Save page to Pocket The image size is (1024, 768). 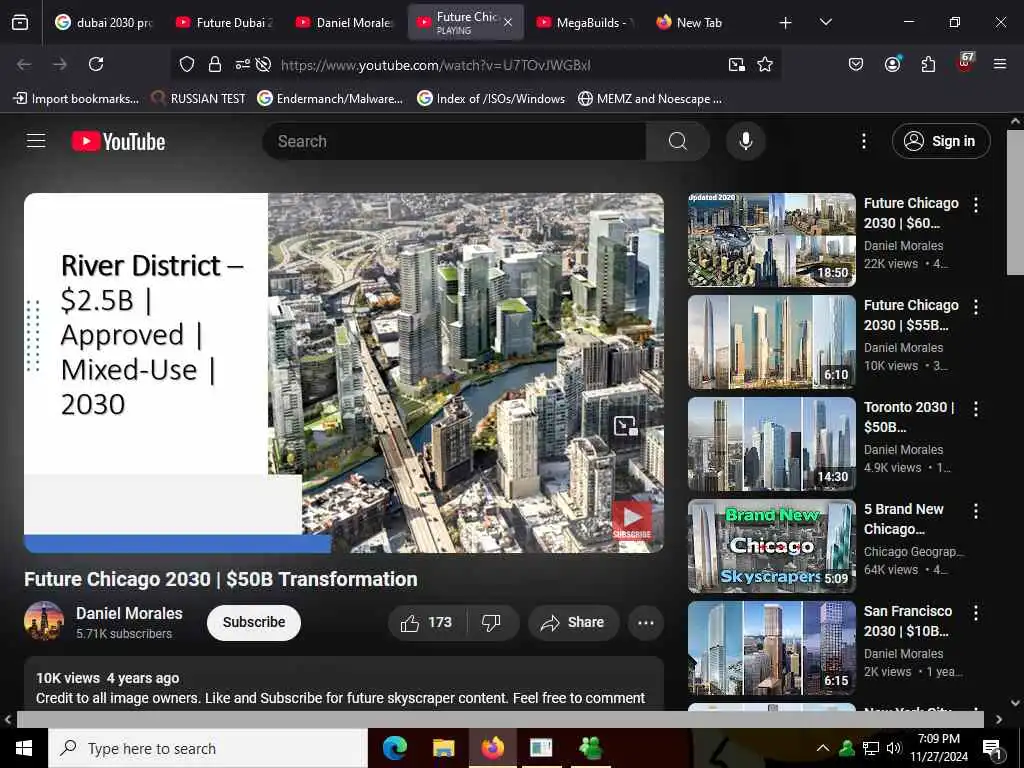point(856,64)
